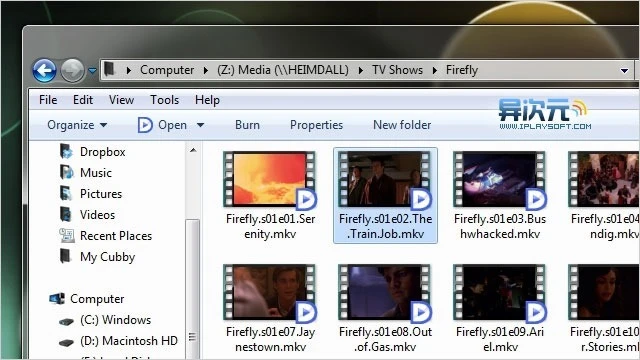The width and height of the screenshot is (640, 360).
Task: Select Firefly.s01e01.Serenity.mkv thumbnail
Action: coord(269,179)
